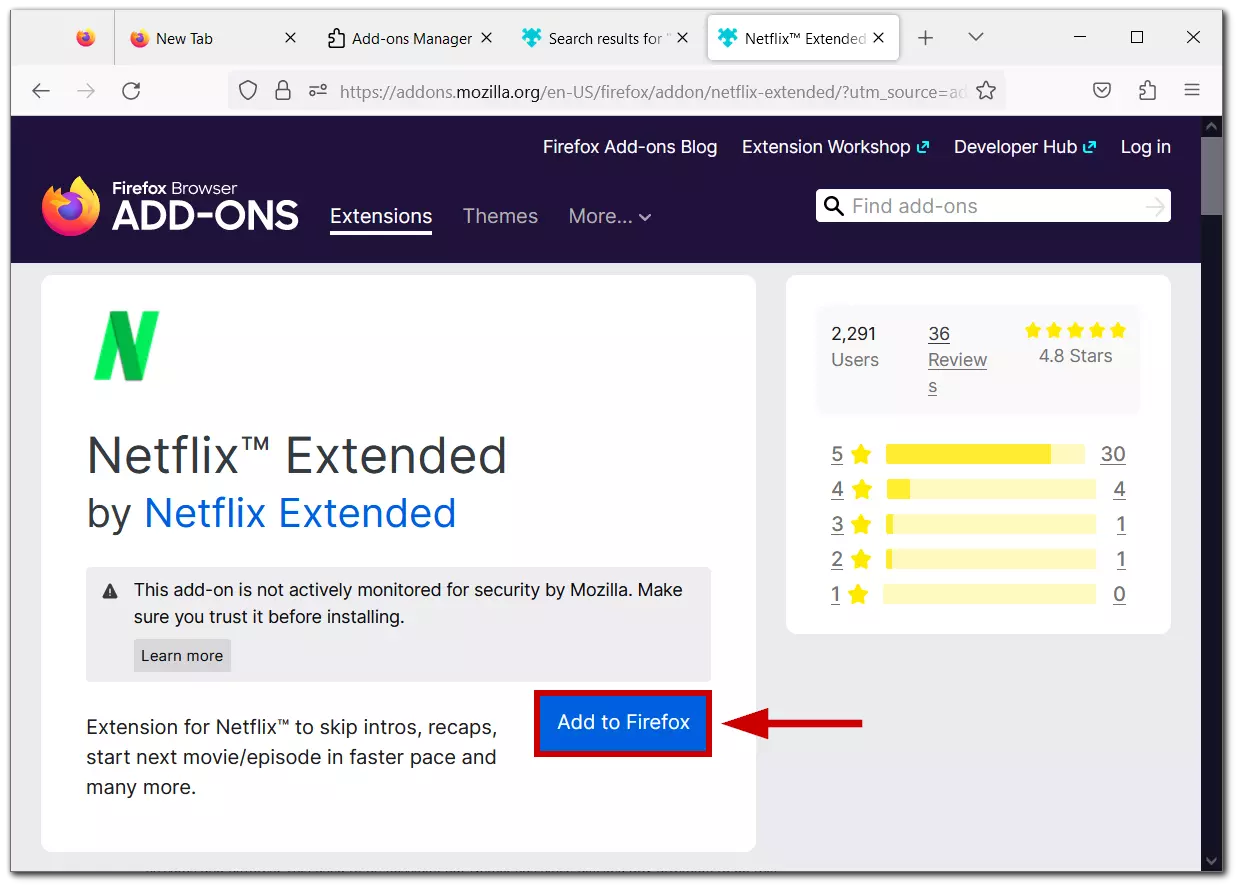
Task: Switch to the New Tab tab
Action: pyautogui.click(x=212, y=38)
